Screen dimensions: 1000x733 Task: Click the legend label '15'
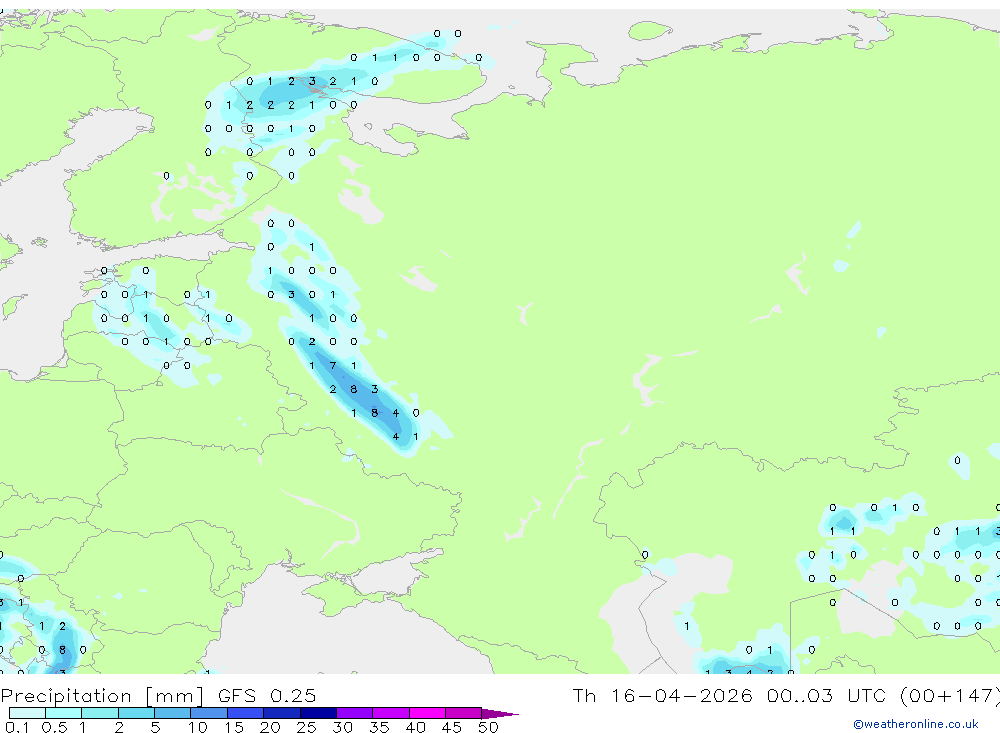pyautogui.click(x=234, y=727)
